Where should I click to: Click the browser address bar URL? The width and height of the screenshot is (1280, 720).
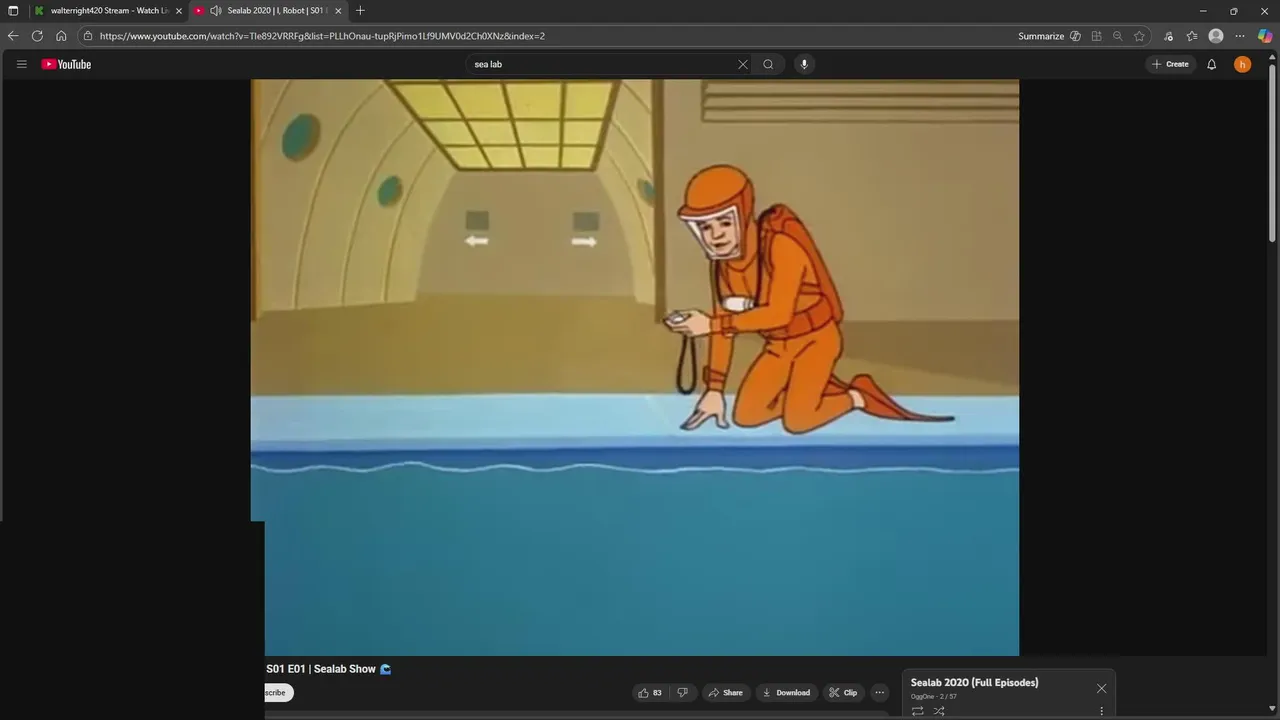tap(322, 36)
